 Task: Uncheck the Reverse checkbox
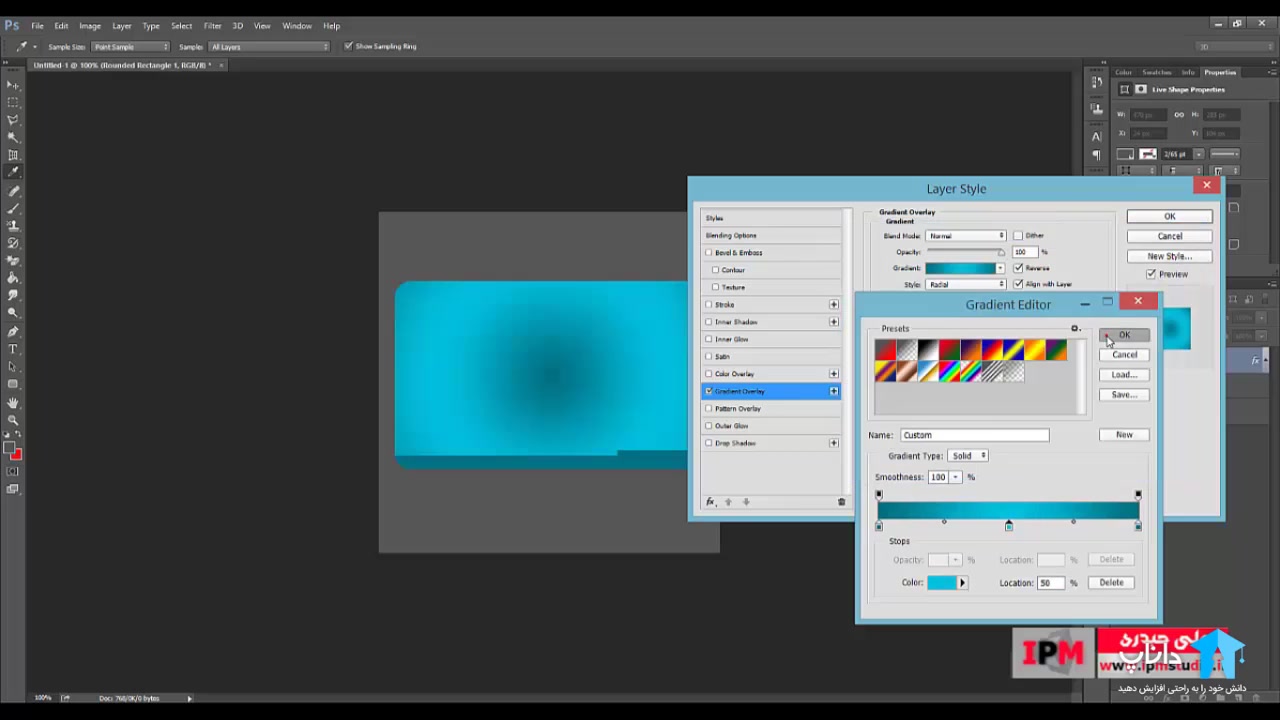tap(1018, 268)
